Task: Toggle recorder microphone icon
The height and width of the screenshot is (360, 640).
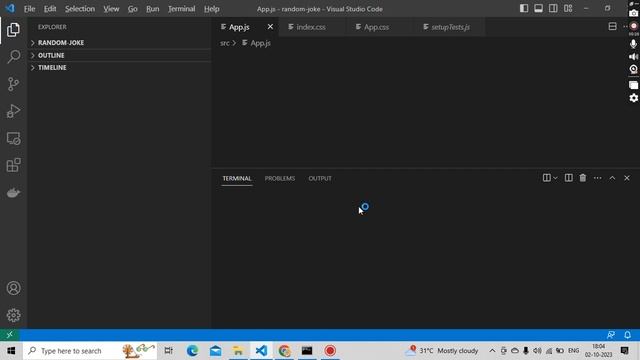Action: click(x=633, y=44)
